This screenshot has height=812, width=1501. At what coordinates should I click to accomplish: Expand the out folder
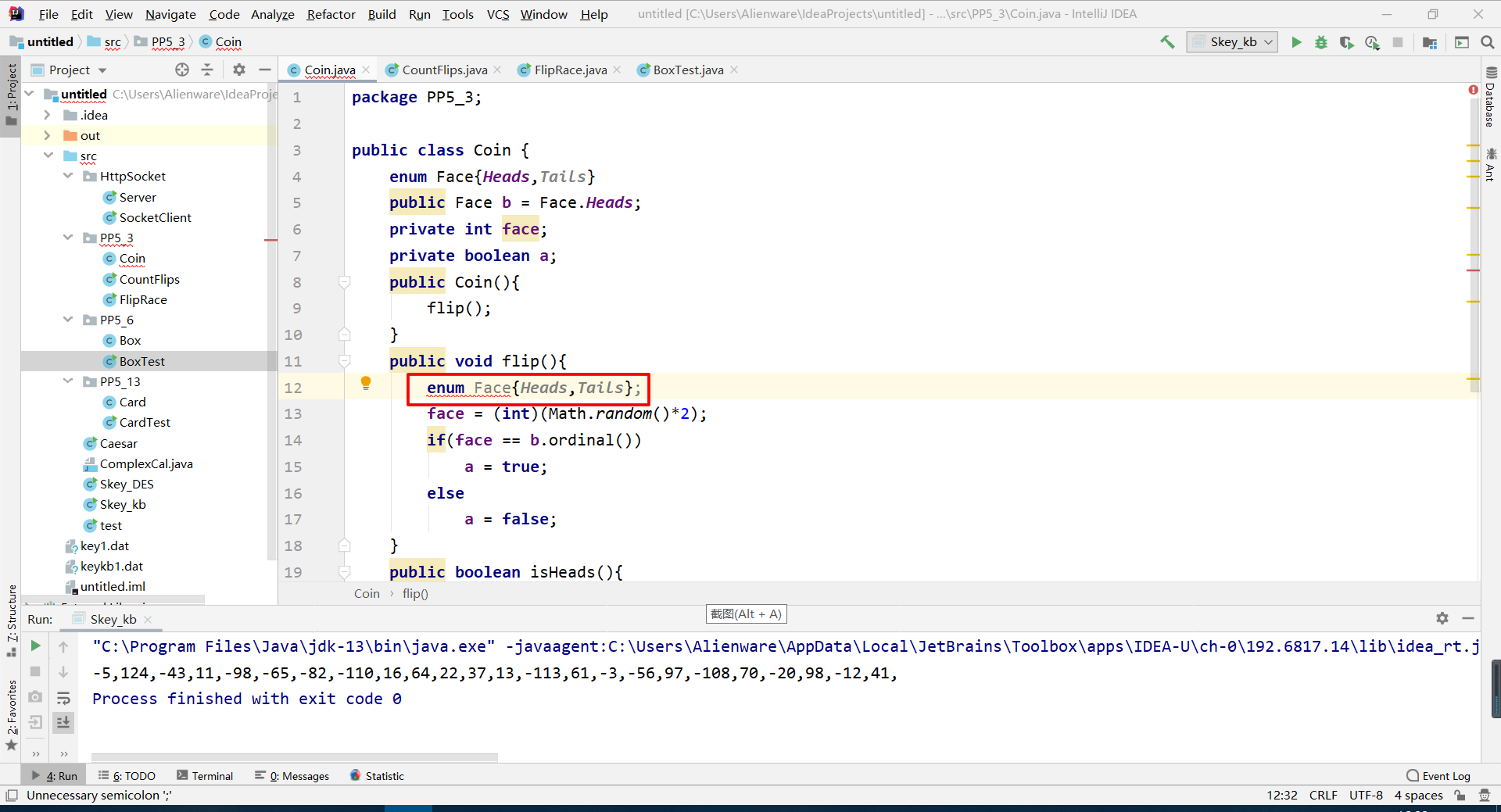[x=47, y=135]
